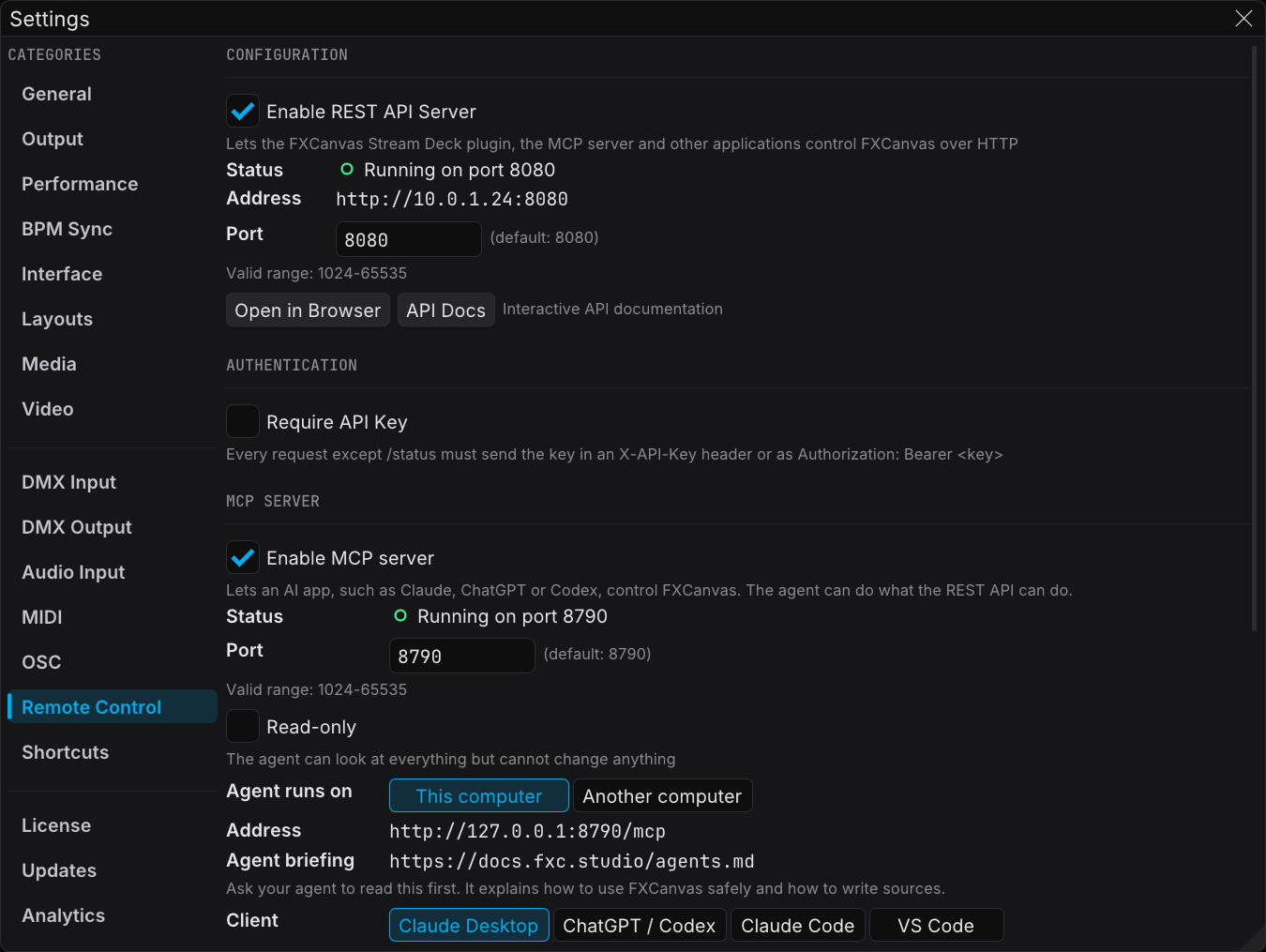
Task: Choose ChatGPT / Codex as client
Action: [x=640, y=926]
